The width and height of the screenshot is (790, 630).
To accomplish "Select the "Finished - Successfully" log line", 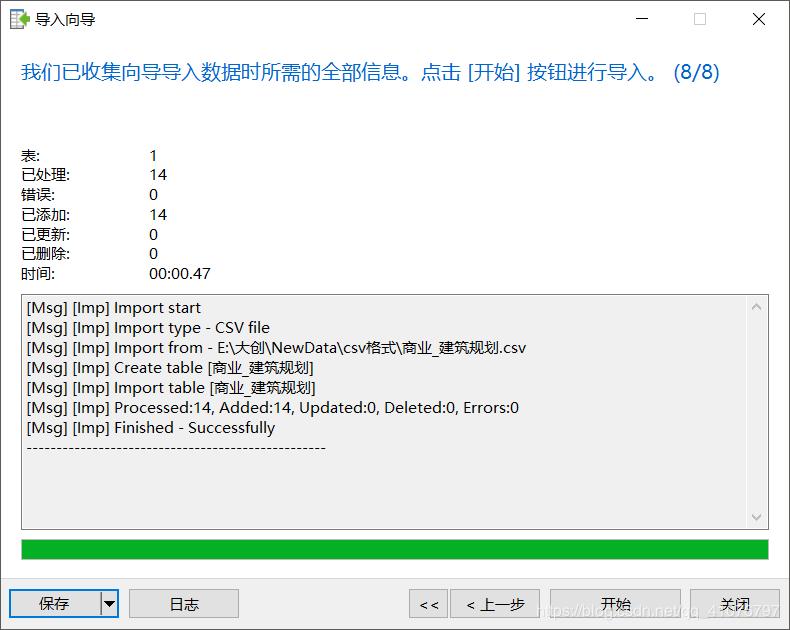I will [150, 428].
